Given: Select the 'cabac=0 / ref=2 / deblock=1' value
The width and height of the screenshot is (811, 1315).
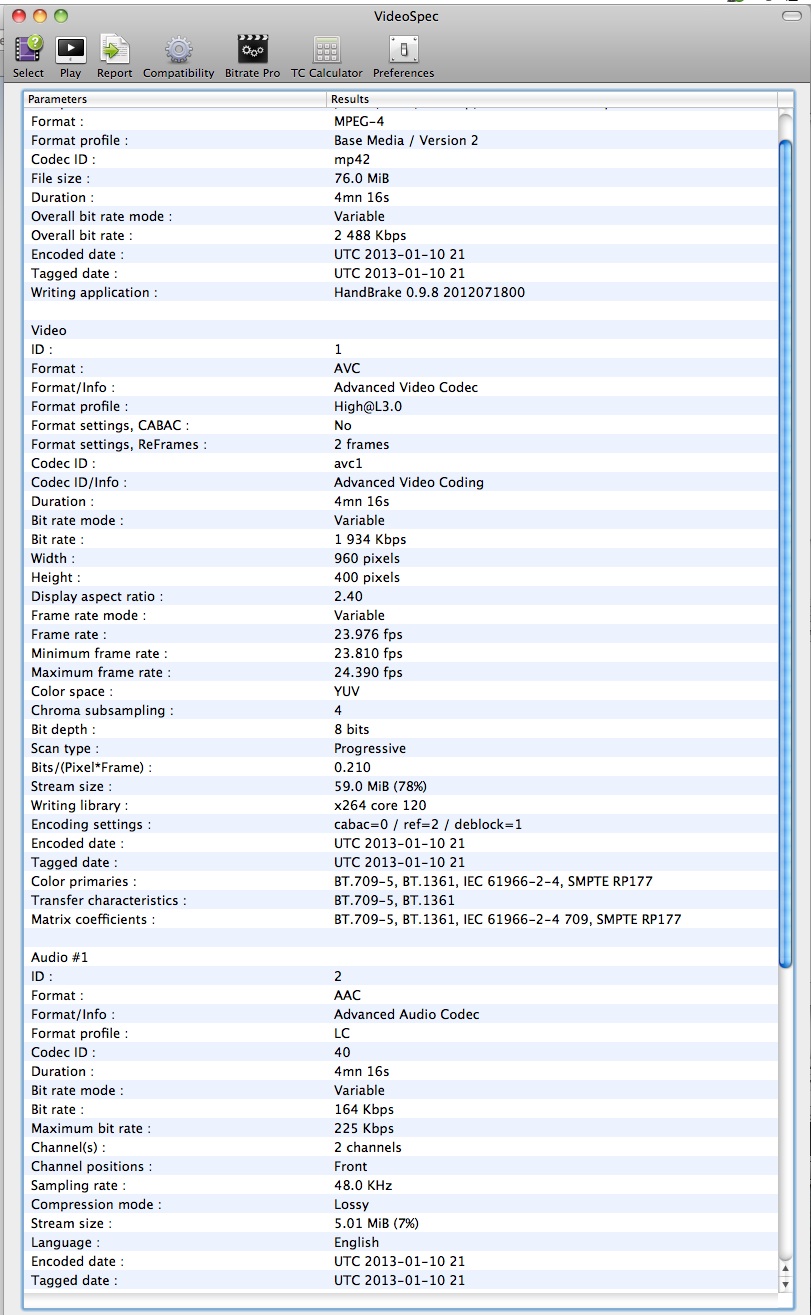Looking at the screenshot, I should click(428, 824).
